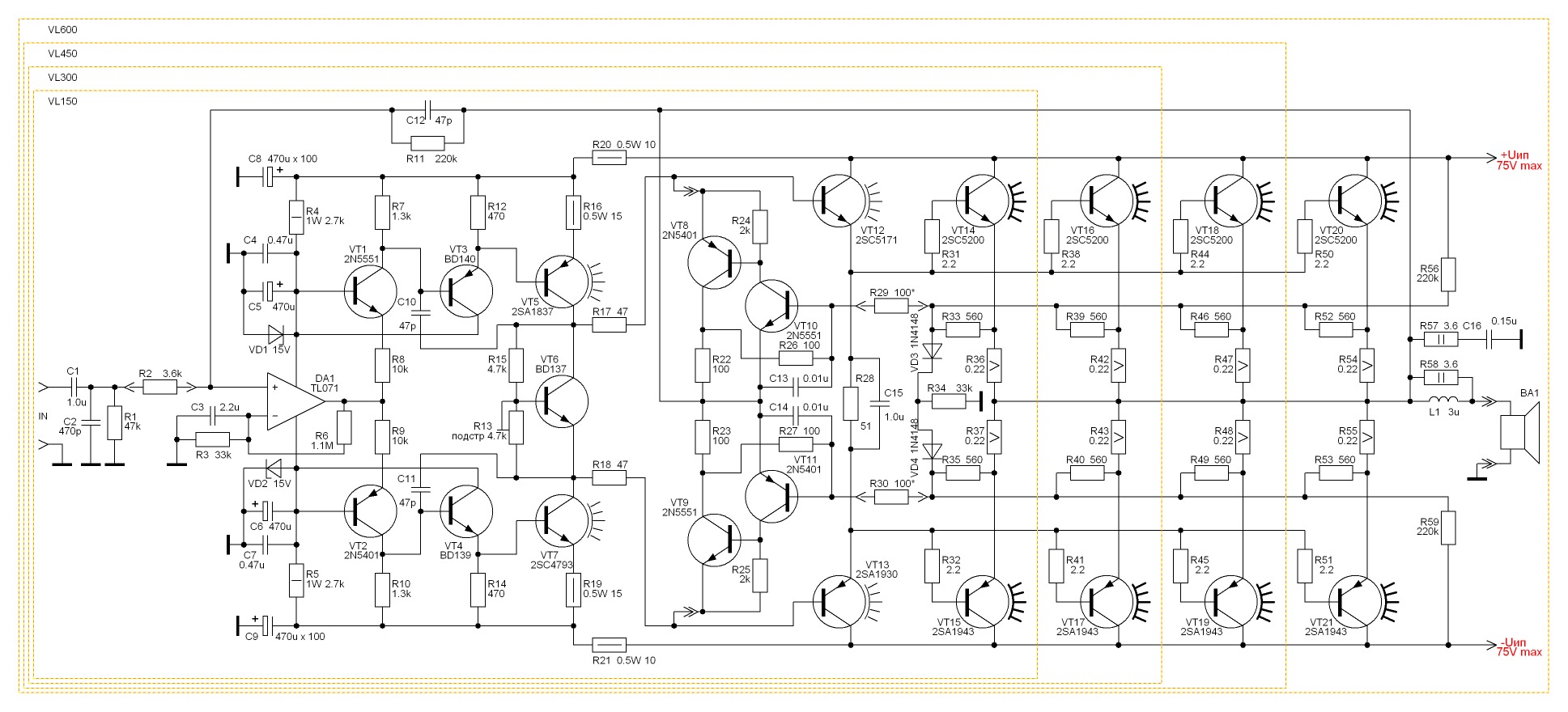Click the VD3 1N4148 diode symbol
Image resolution: width=1568 pixels, height=712 pixels.
[933, 351]
